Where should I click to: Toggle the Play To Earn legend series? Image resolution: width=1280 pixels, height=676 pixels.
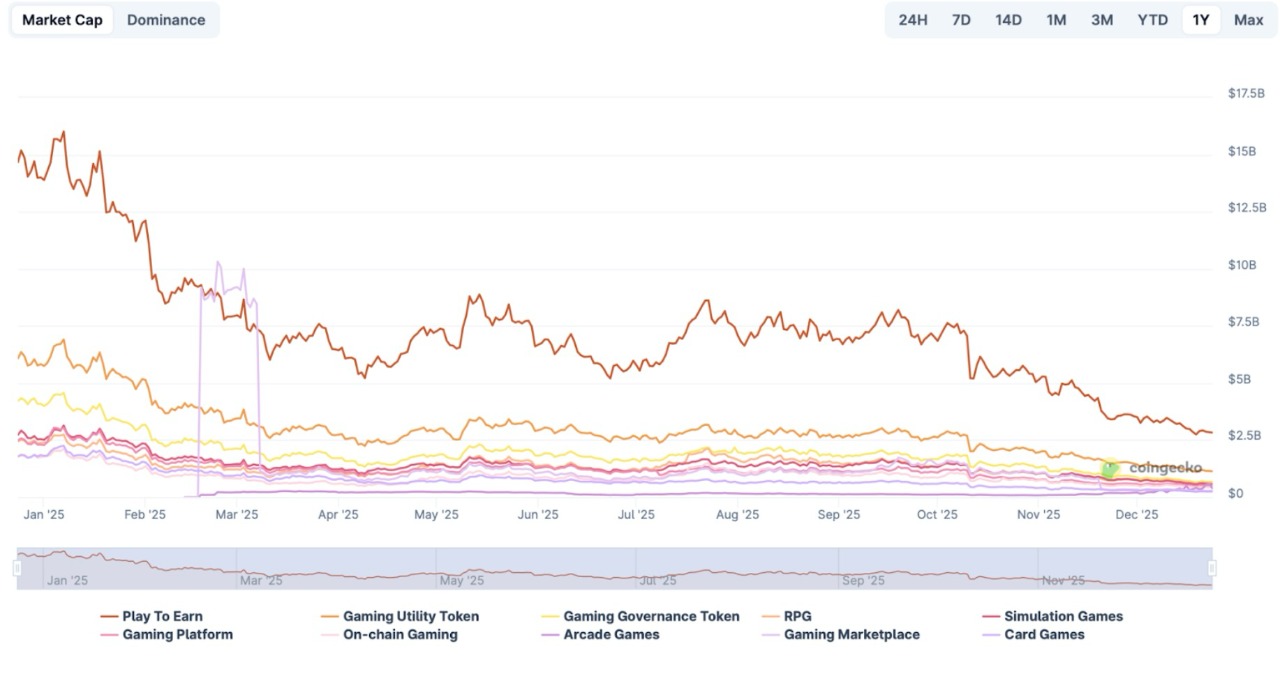click(x=162, y=616)
